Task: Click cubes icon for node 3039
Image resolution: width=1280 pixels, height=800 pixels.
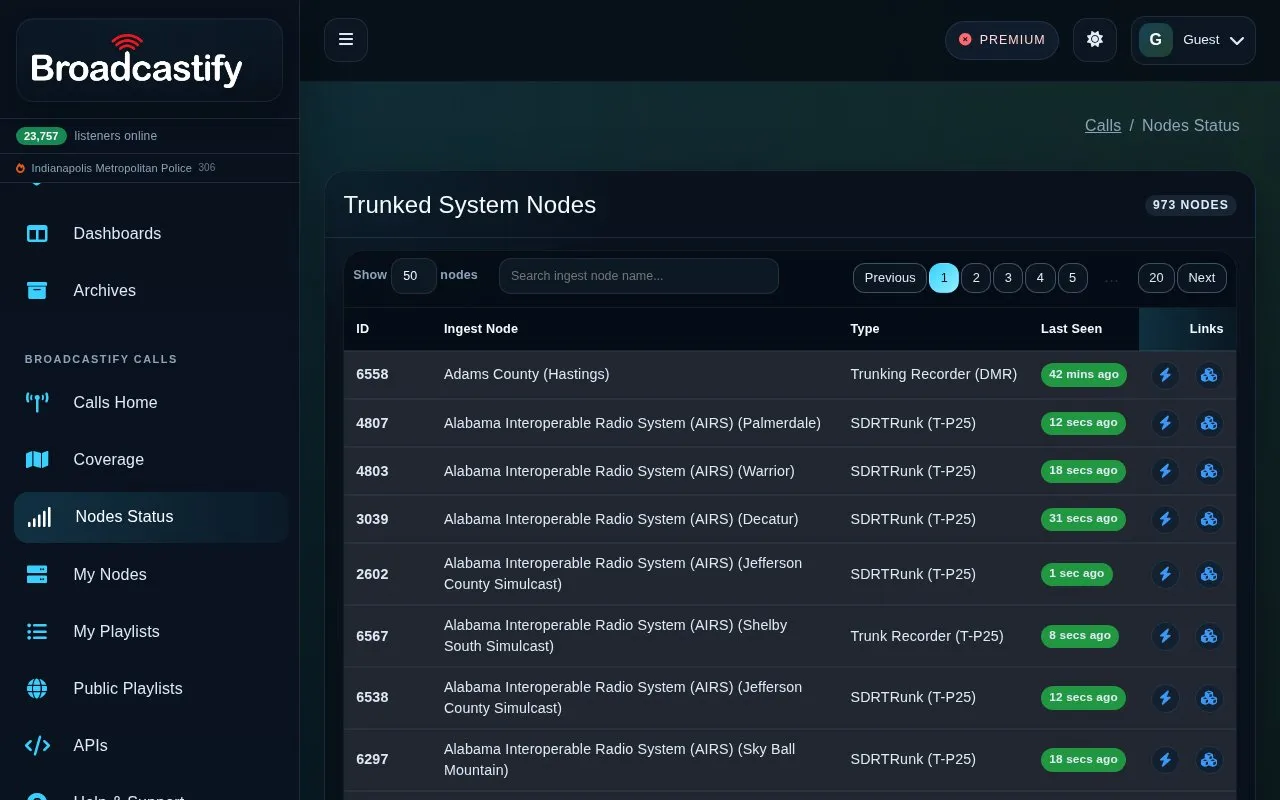Action: pos(1209,519)
